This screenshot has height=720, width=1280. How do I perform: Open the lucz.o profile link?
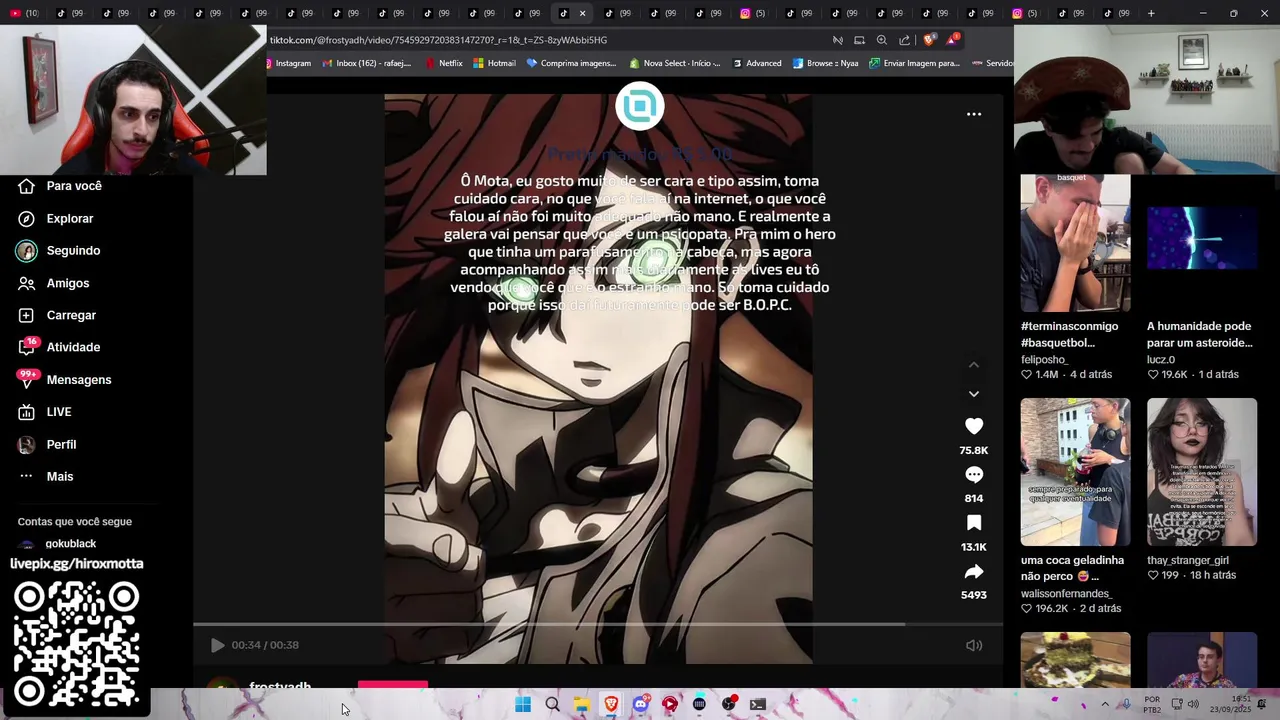[x=1161, y=359]
